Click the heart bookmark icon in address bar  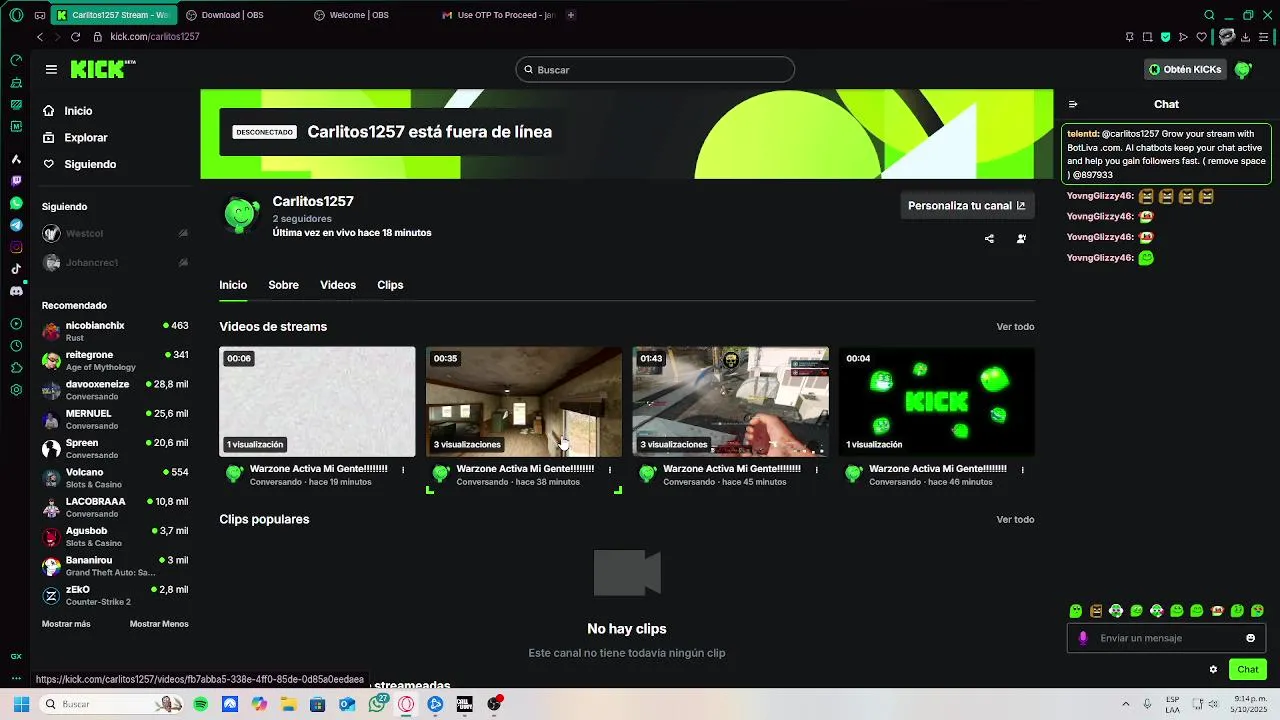coord(1201,37)
